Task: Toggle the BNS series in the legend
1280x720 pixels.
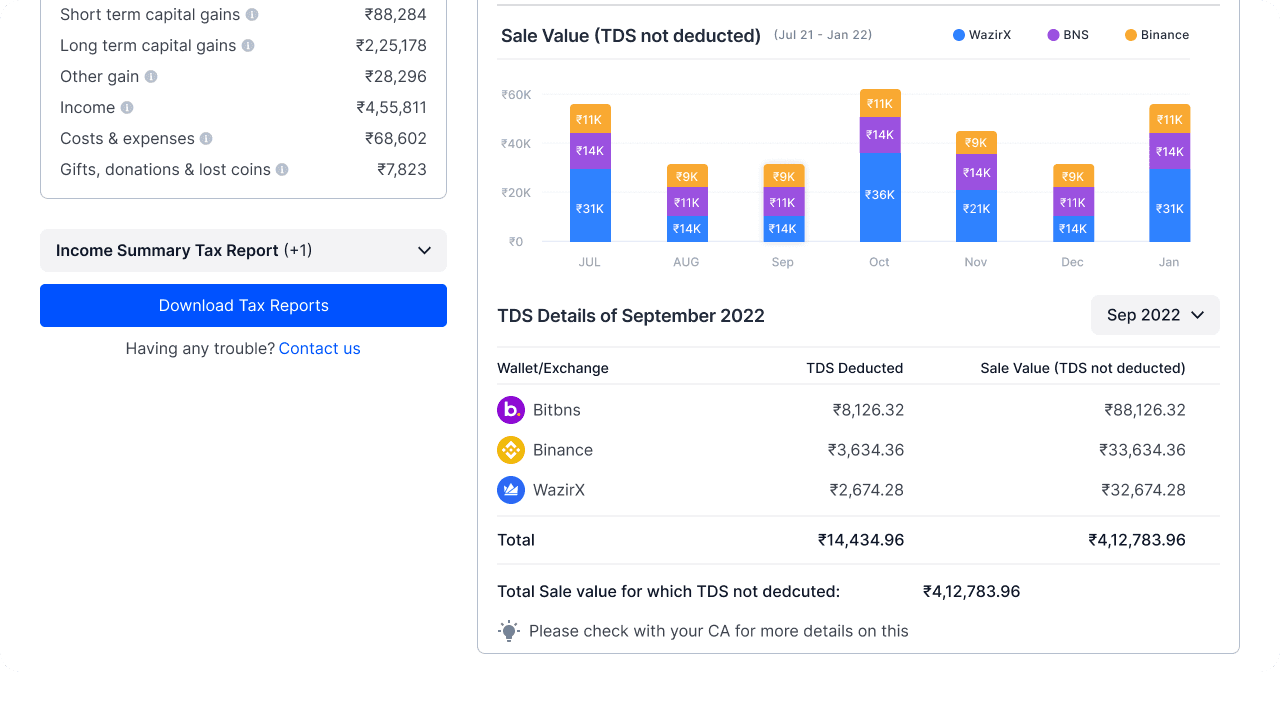Action: [1067, 34]
